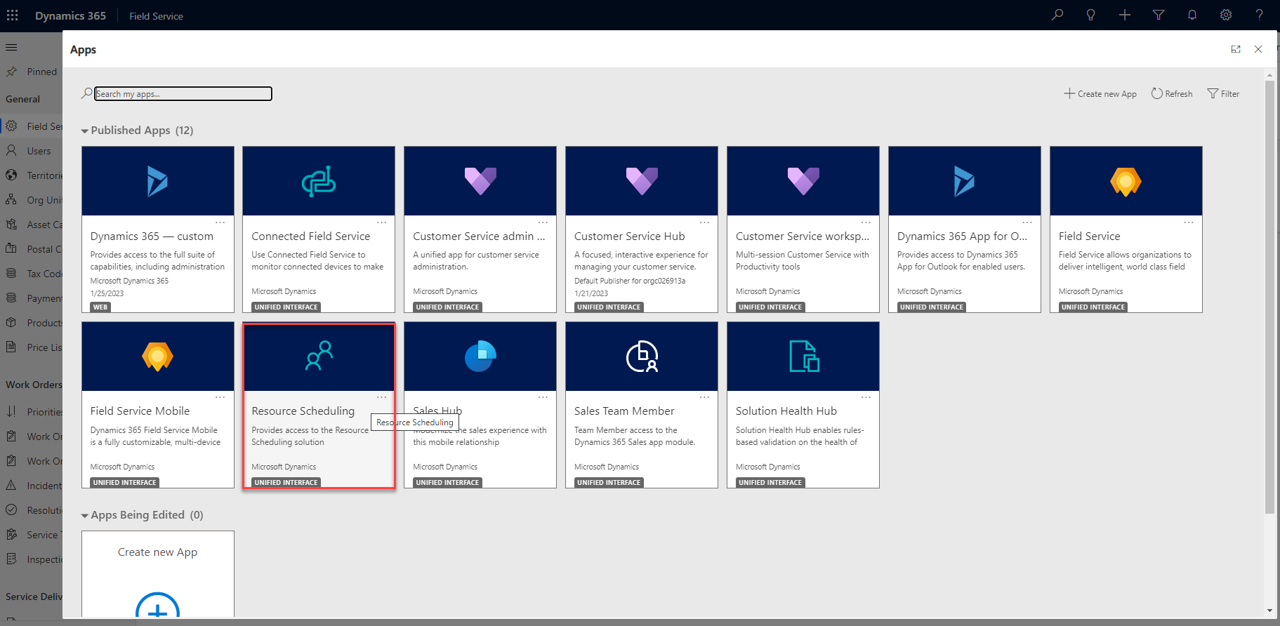Open the filter funnel icon in the header
The height and width of the screenshot is (626, 1280).
[x=1158, y=15]
